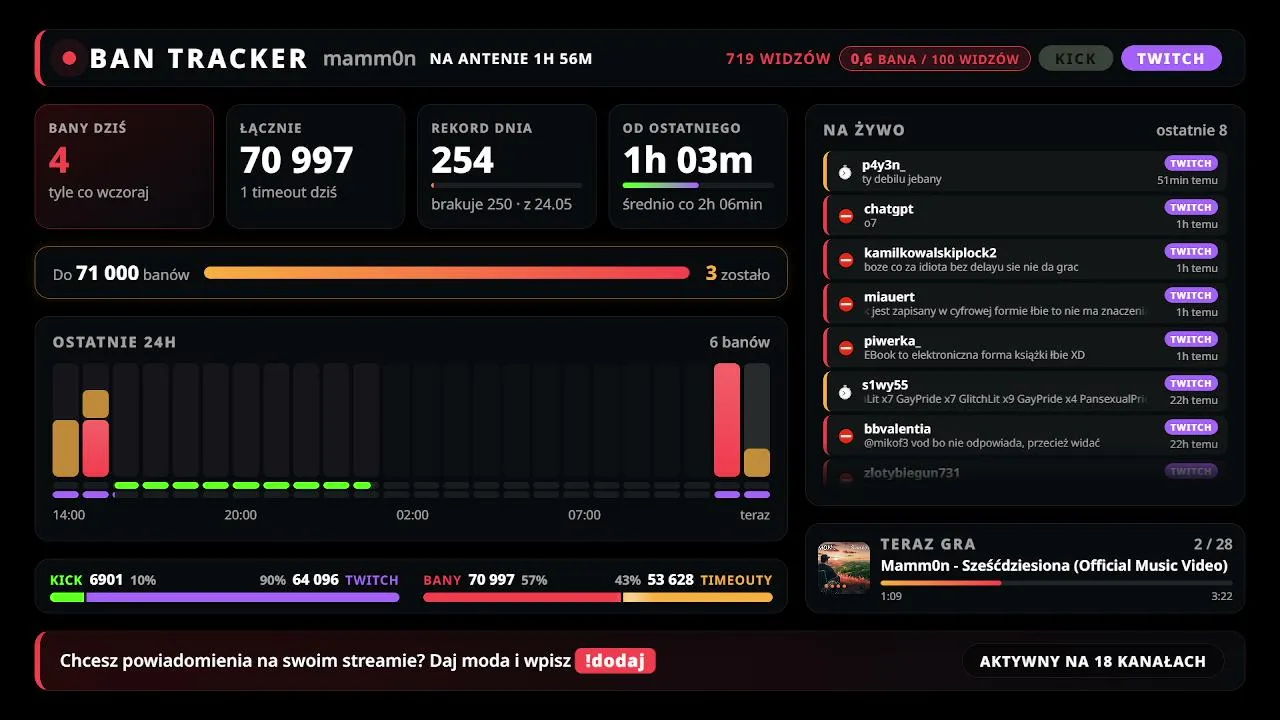This screenshot has height=720, width=1280.
Task: Click username chatgpt in live feed
Action: tap(889, 209)
